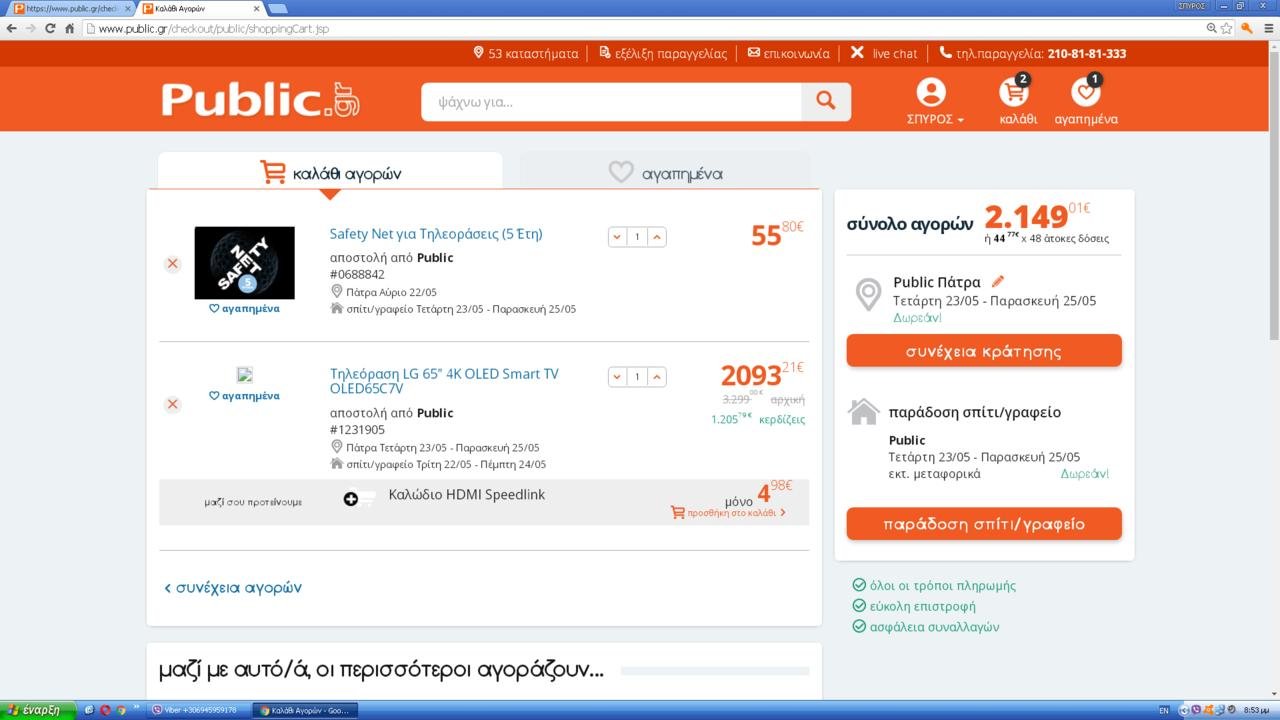Click the Public logo in header
The image size is (1280, 720).
260,100
